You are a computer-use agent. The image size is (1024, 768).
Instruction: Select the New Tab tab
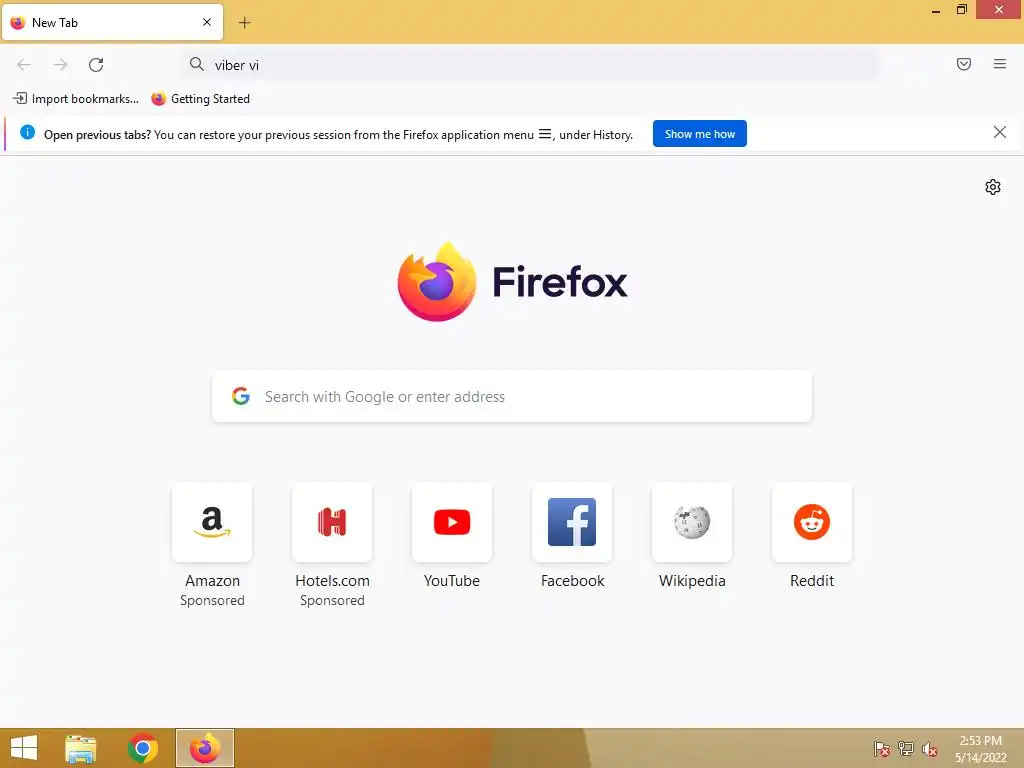[112, 22]
